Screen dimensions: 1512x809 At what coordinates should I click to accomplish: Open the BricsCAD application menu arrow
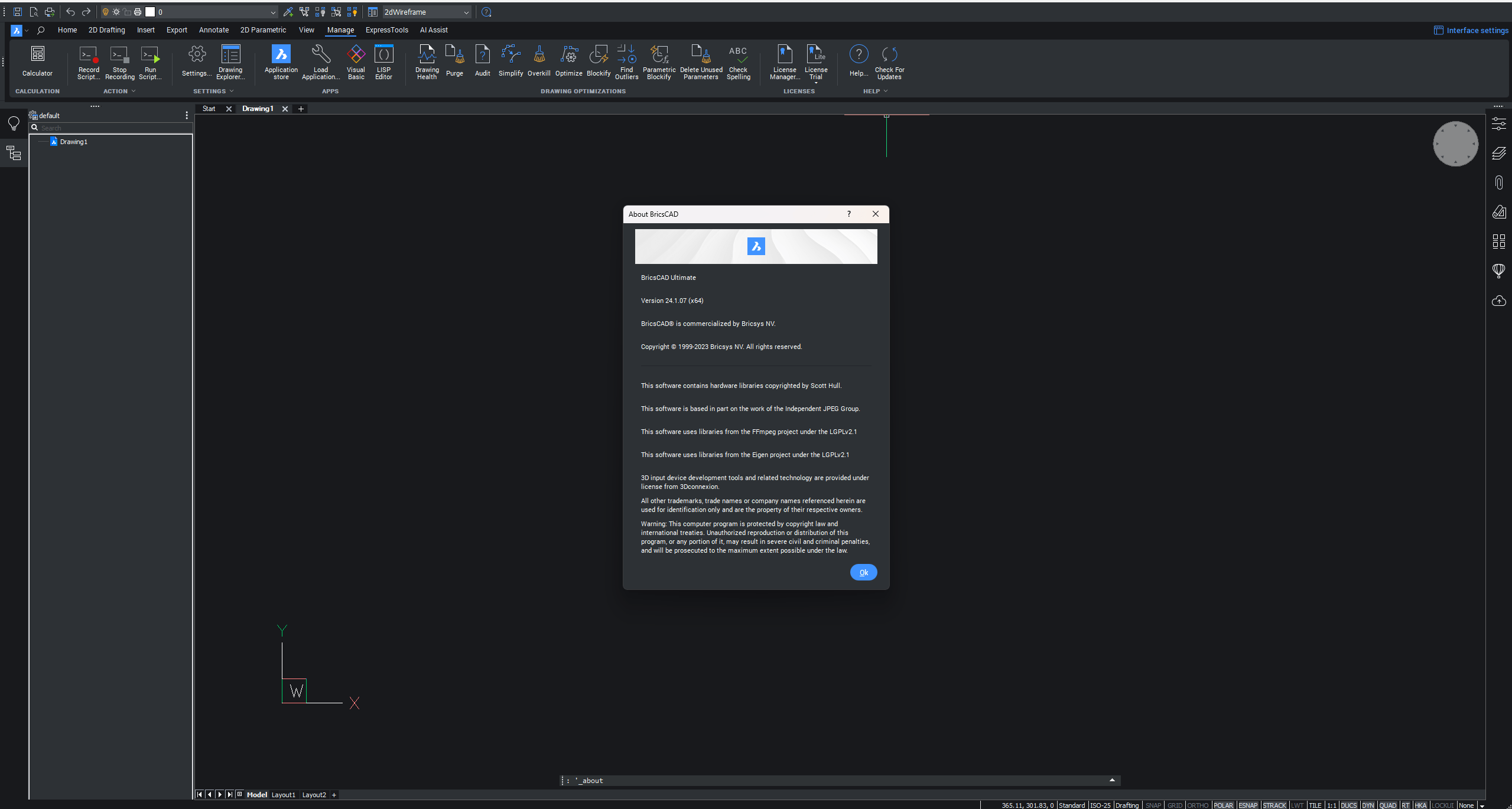pyautogui.click(x=27, y=30)
